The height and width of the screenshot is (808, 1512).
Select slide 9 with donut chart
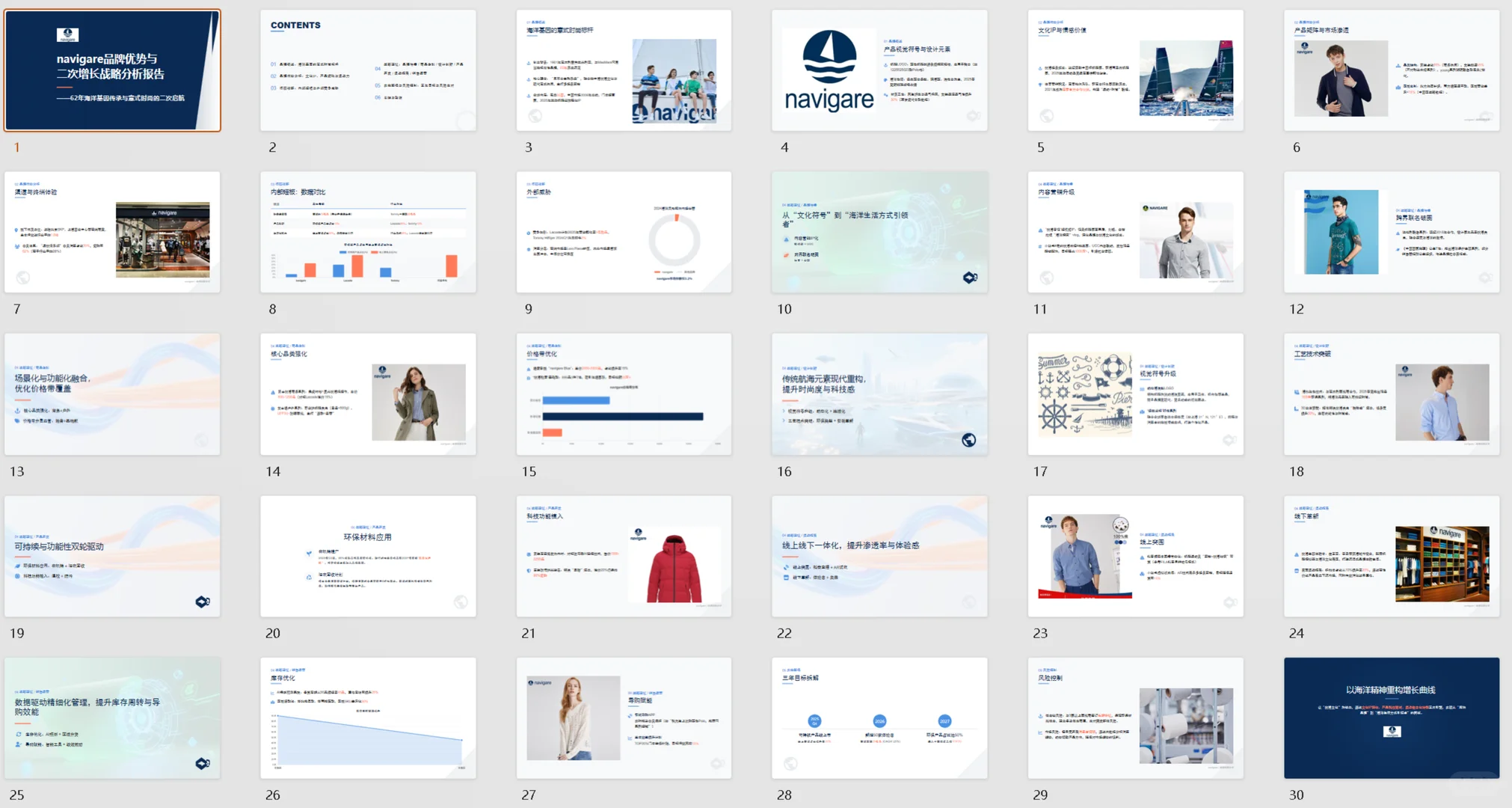point(624,232)
